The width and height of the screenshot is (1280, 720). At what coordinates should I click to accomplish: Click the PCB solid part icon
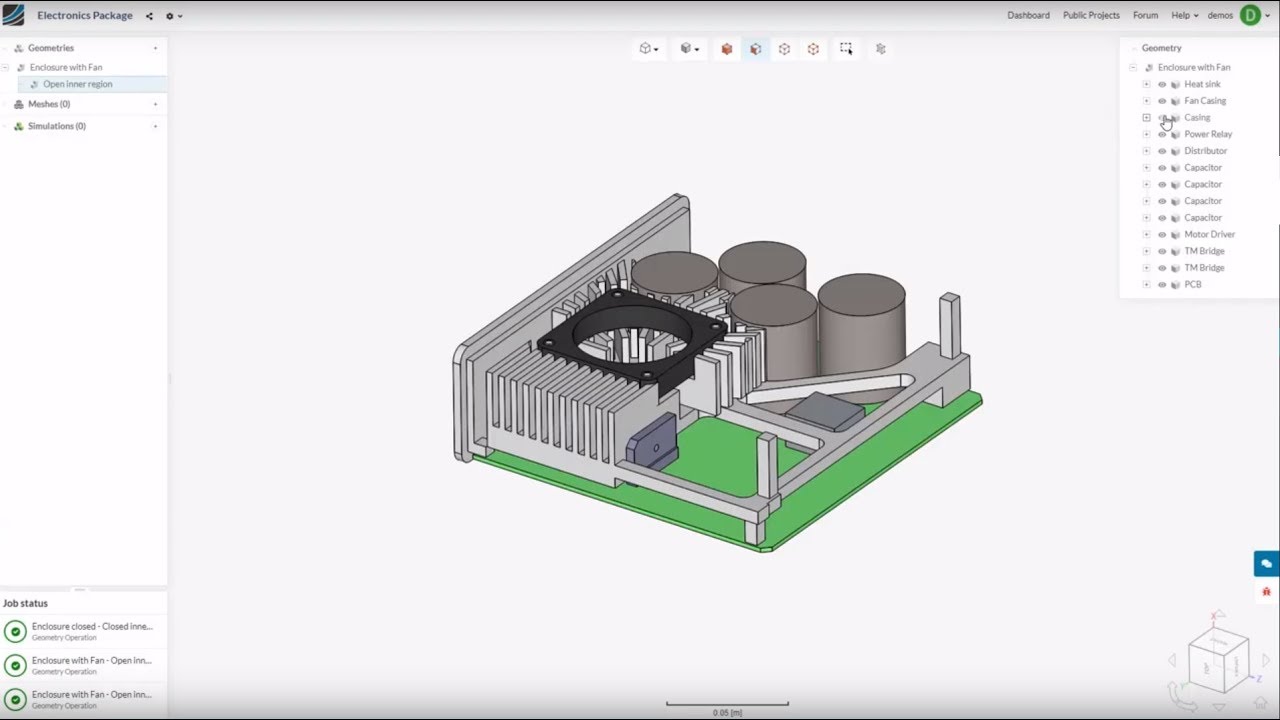pyautogui.click(x=1175, y=285)
